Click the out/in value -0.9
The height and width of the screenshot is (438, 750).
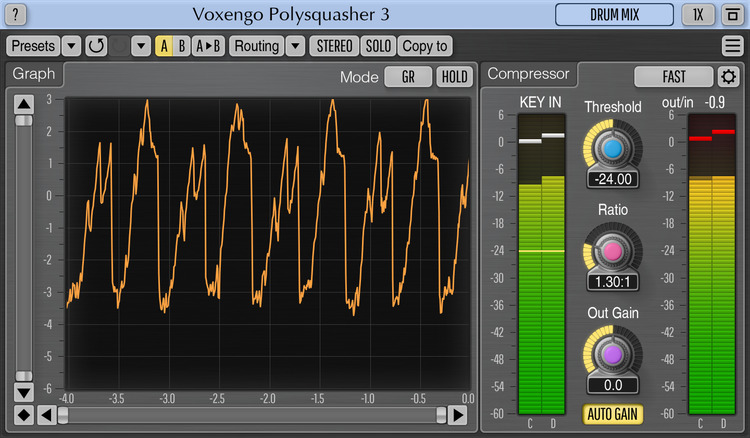coord(715,102)
